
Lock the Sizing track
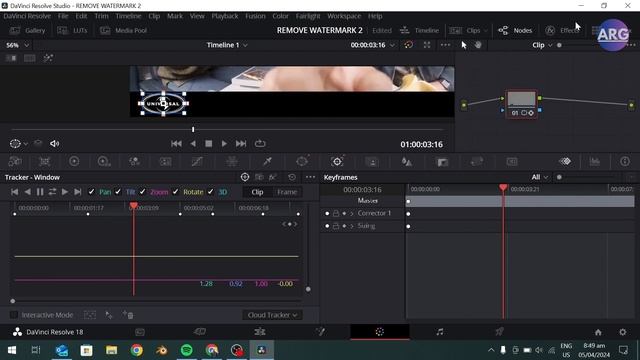(336, 226)
